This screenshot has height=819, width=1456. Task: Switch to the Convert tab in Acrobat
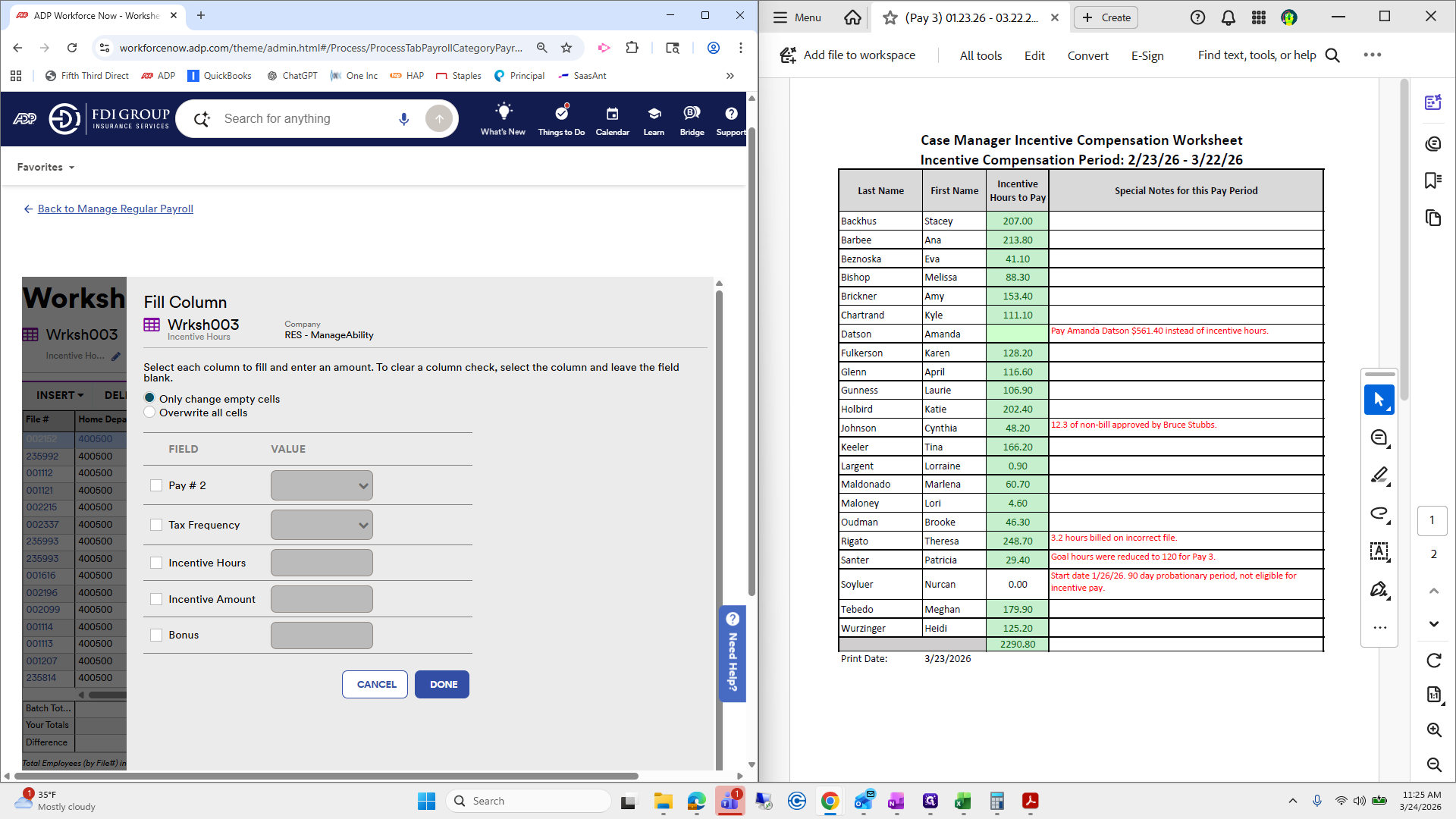(x=1087, y=55)
